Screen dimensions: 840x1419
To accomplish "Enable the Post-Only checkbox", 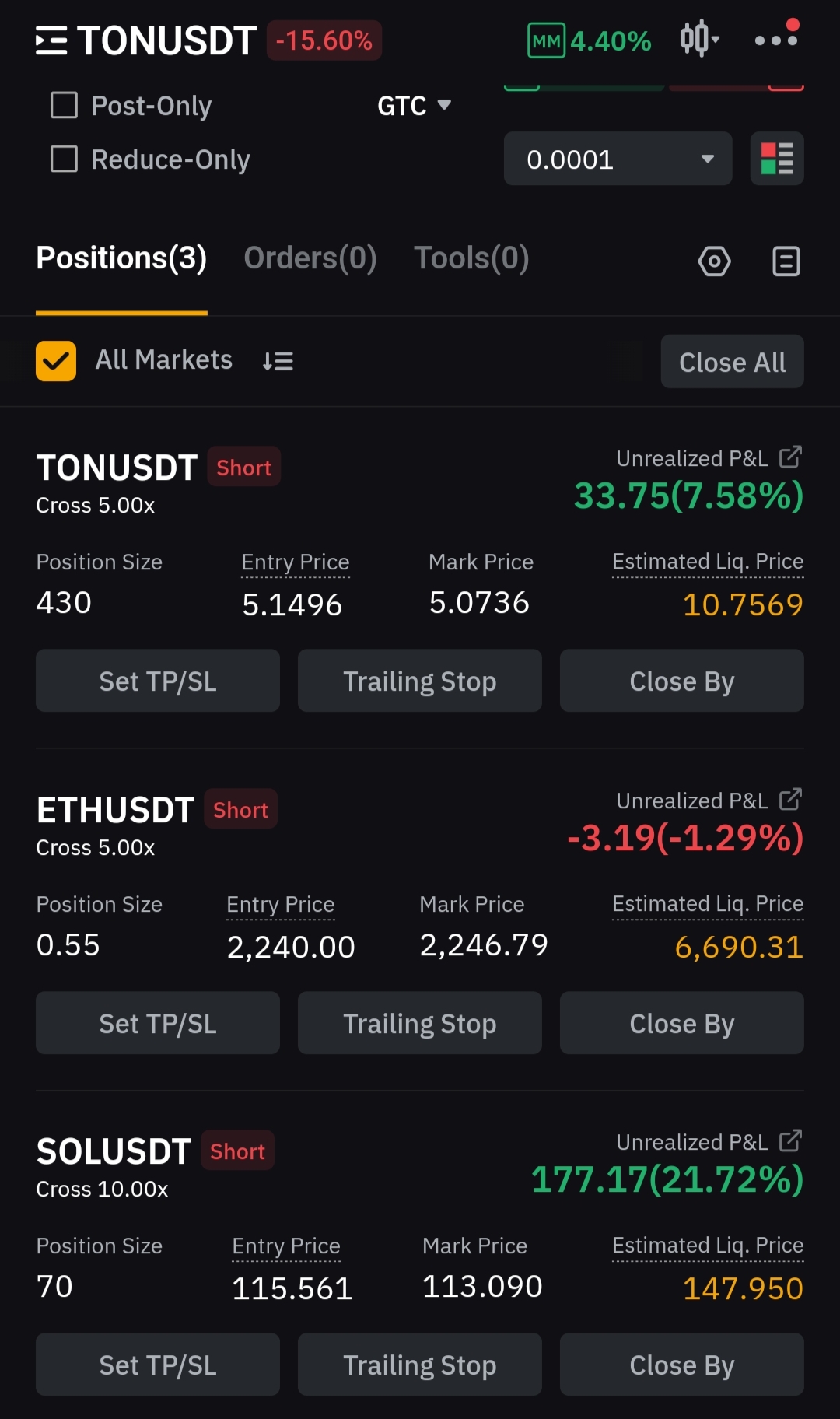I will click(x=64, y=105).
